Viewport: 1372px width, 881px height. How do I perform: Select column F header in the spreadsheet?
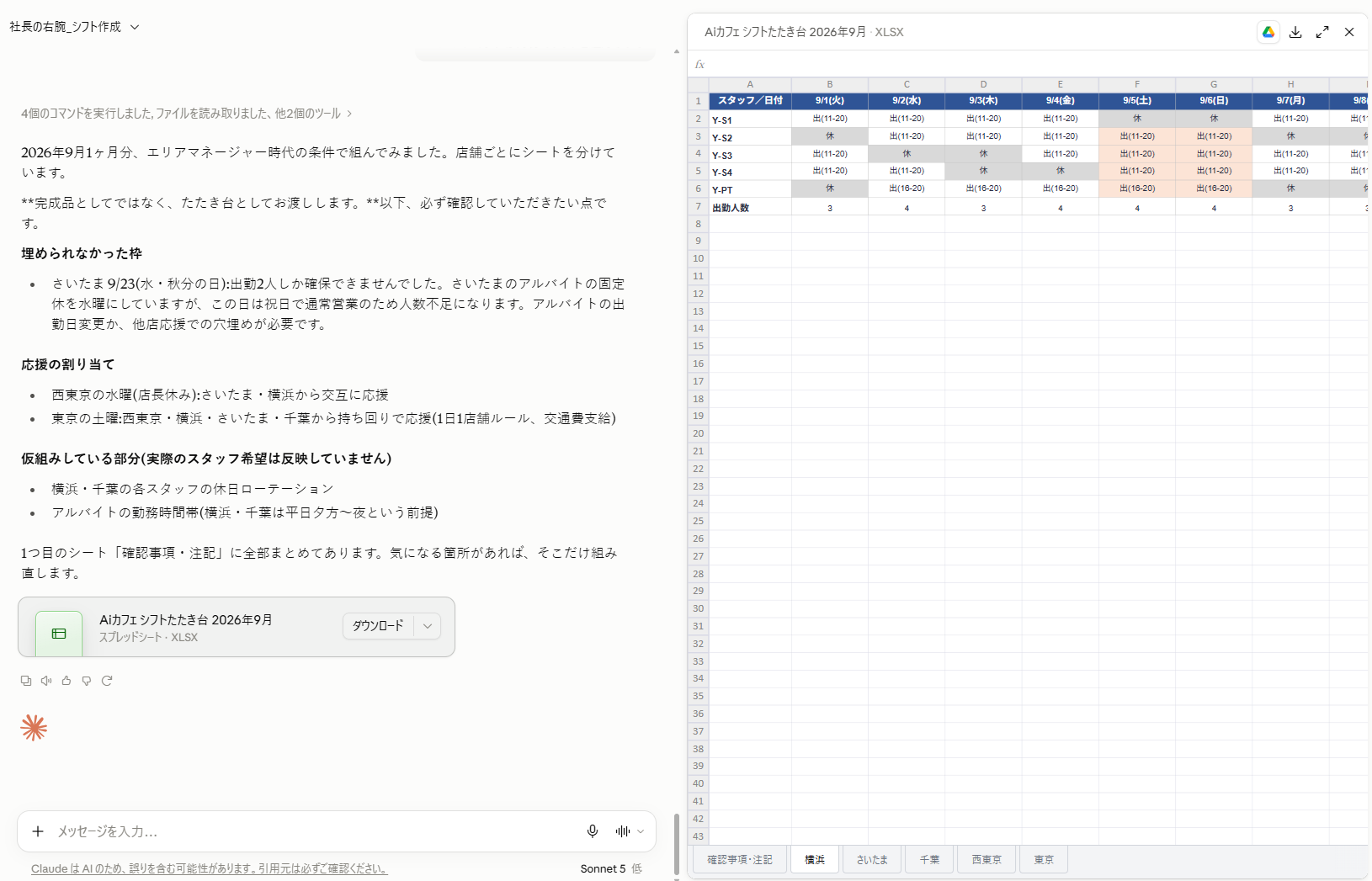tap(1137, 84)
